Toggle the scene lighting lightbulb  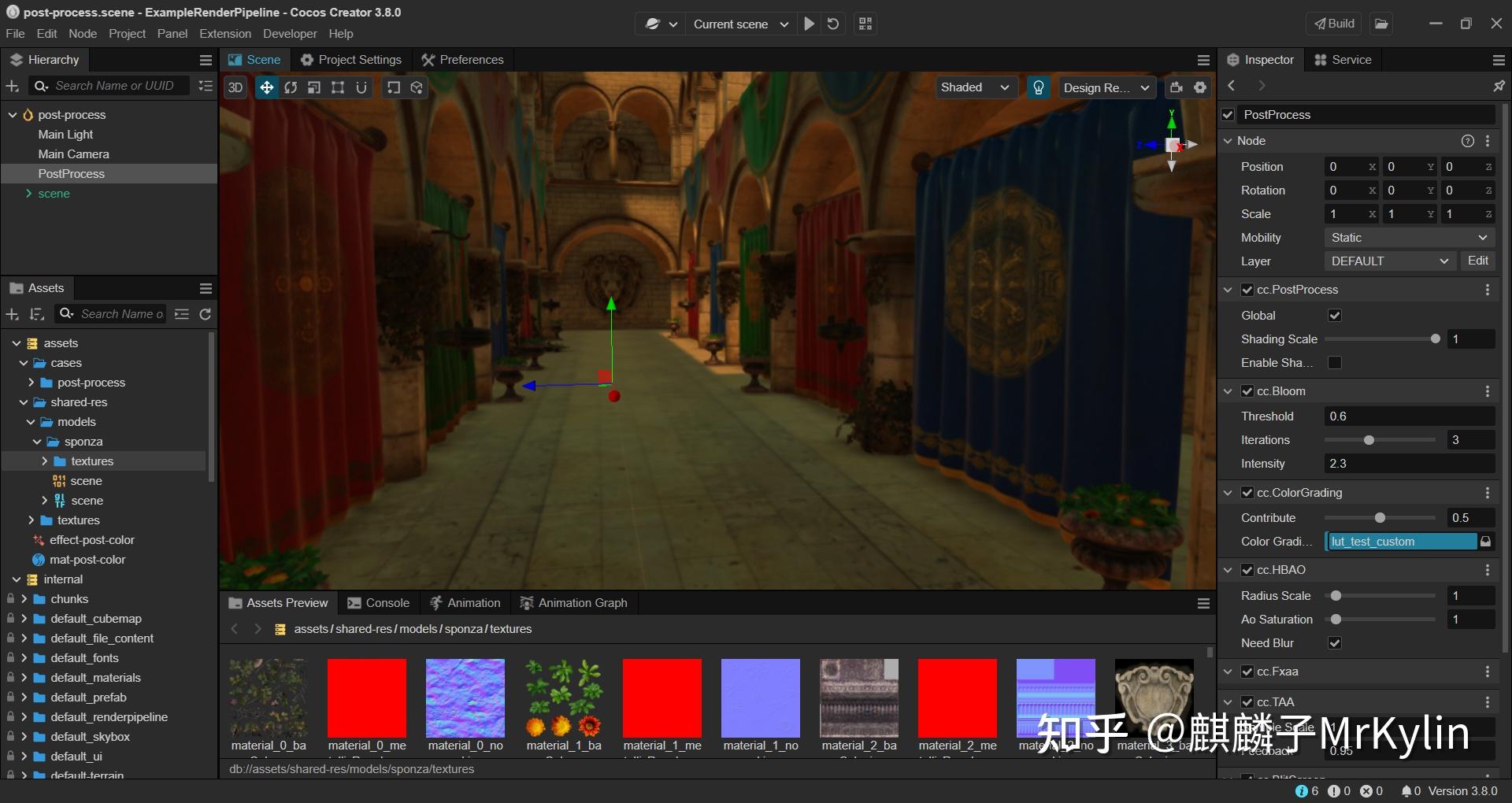(1038, 87)
